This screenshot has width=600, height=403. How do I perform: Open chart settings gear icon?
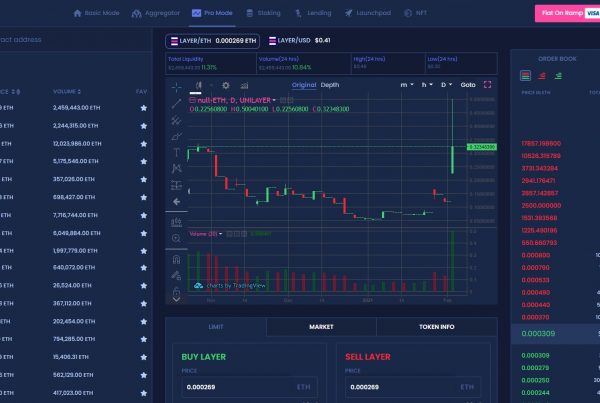pyautogui.click(x=225, y=86)
